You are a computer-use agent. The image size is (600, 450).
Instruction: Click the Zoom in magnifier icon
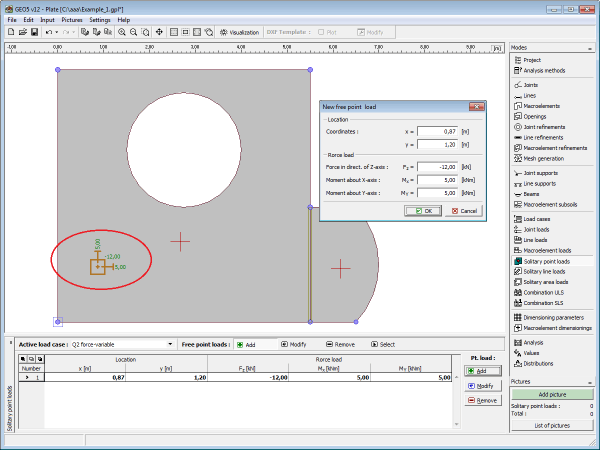point(122,32)
